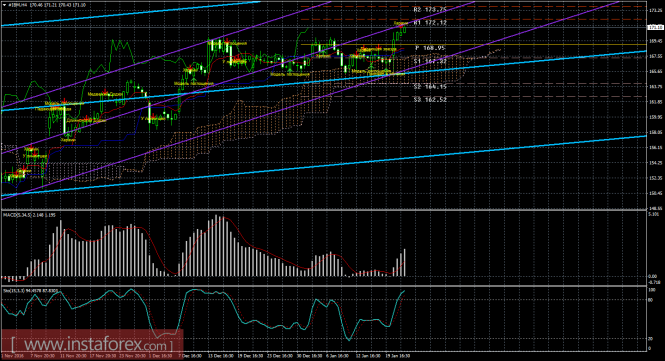Select the S3 162.52 support label
The width and height of the screenshot is (665, 361).
[x=430, y=100]
